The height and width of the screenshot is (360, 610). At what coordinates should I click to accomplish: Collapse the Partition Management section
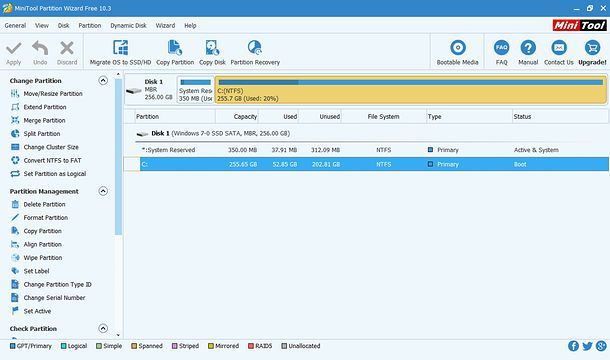(103, 191)
